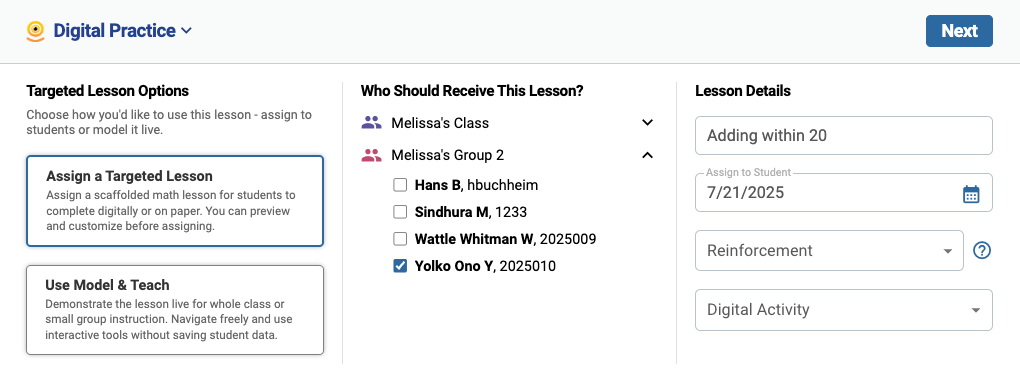Click the lesson name field Adding within 20

[844, 135]
